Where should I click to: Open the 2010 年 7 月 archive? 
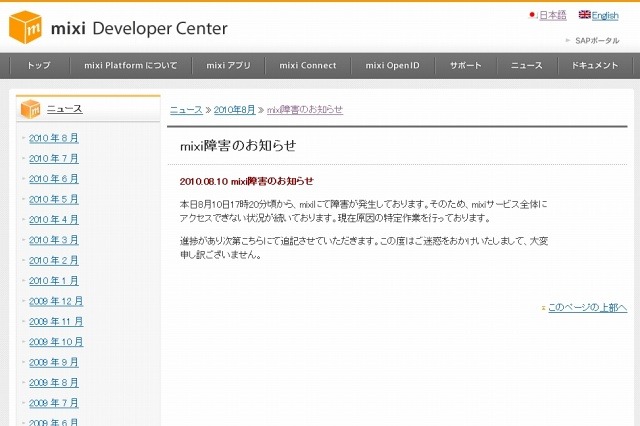coord(53,159)
